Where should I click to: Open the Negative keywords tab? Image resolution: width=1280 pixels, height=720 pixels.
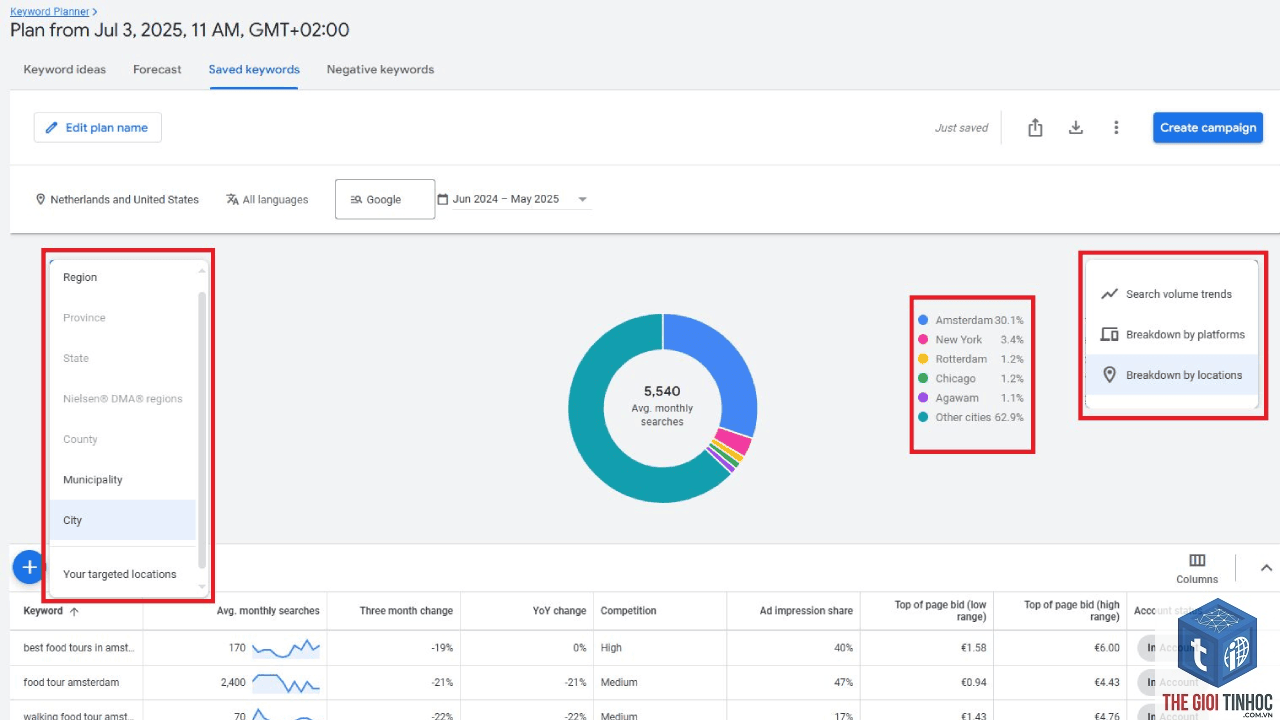pos(380,70)
